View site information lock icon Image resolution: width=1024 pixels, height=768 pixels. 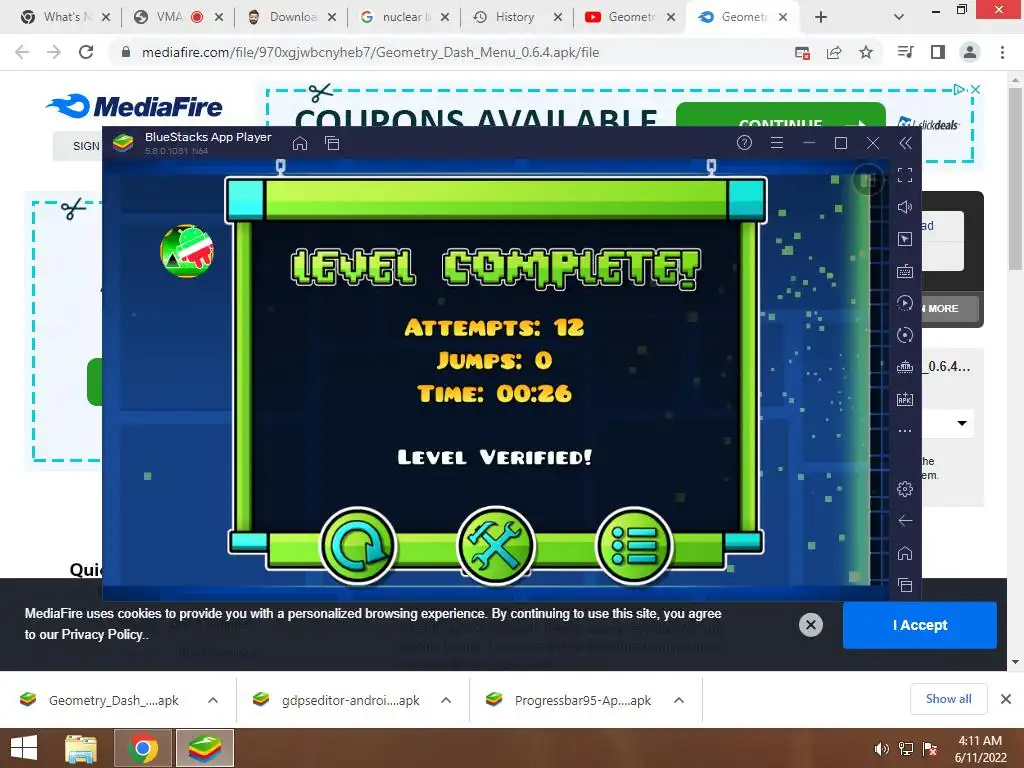click(x=126, y=52)
